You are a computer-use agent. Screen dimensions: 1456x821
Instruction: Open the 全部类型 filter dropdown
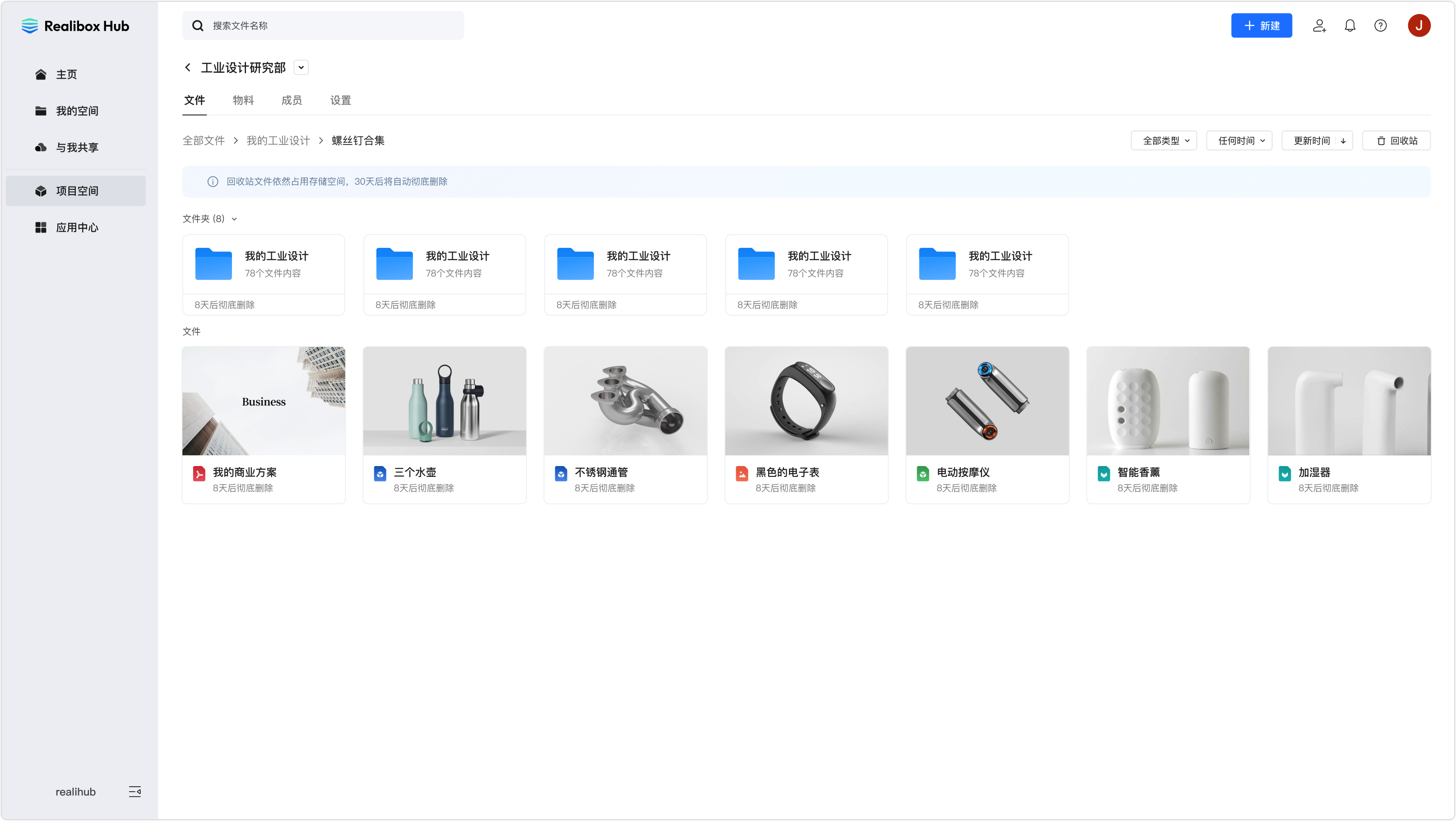pos(1163,141)
